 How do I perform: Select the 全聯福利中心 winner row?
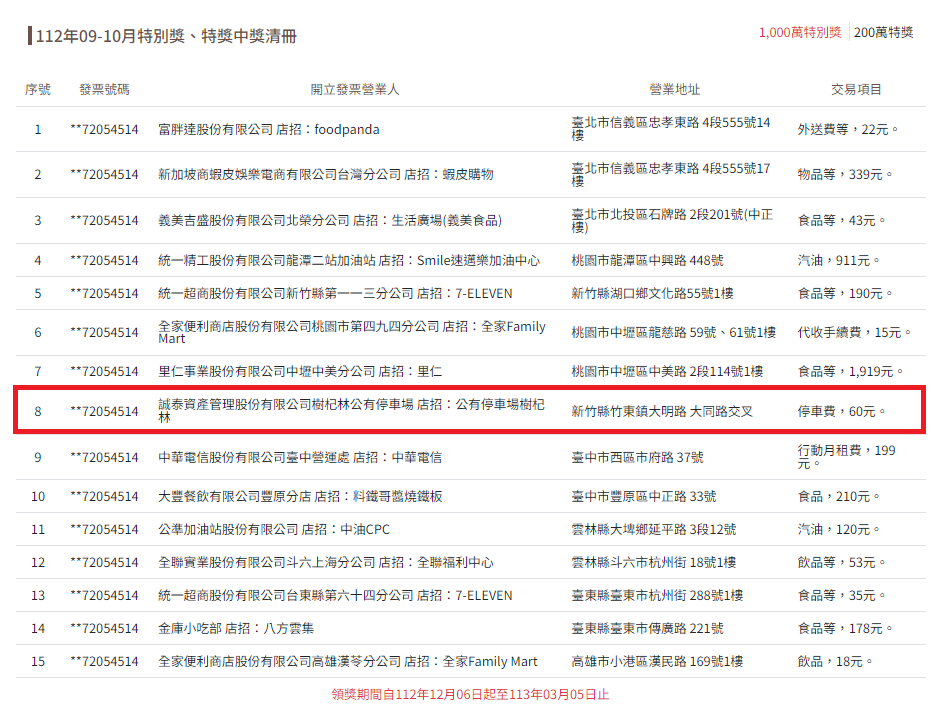click(x=300, y=562)
